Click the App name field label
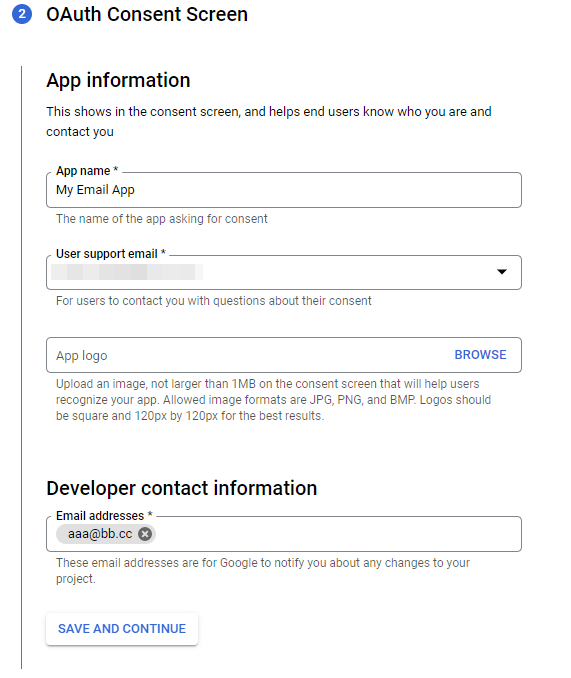 point(87,171)
